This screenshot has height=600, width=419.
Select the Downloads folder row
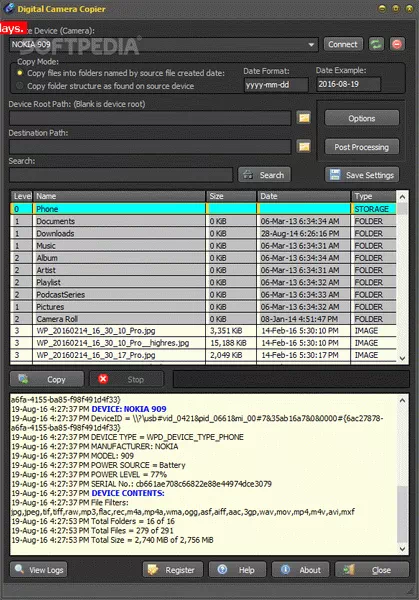coord(203,233)
